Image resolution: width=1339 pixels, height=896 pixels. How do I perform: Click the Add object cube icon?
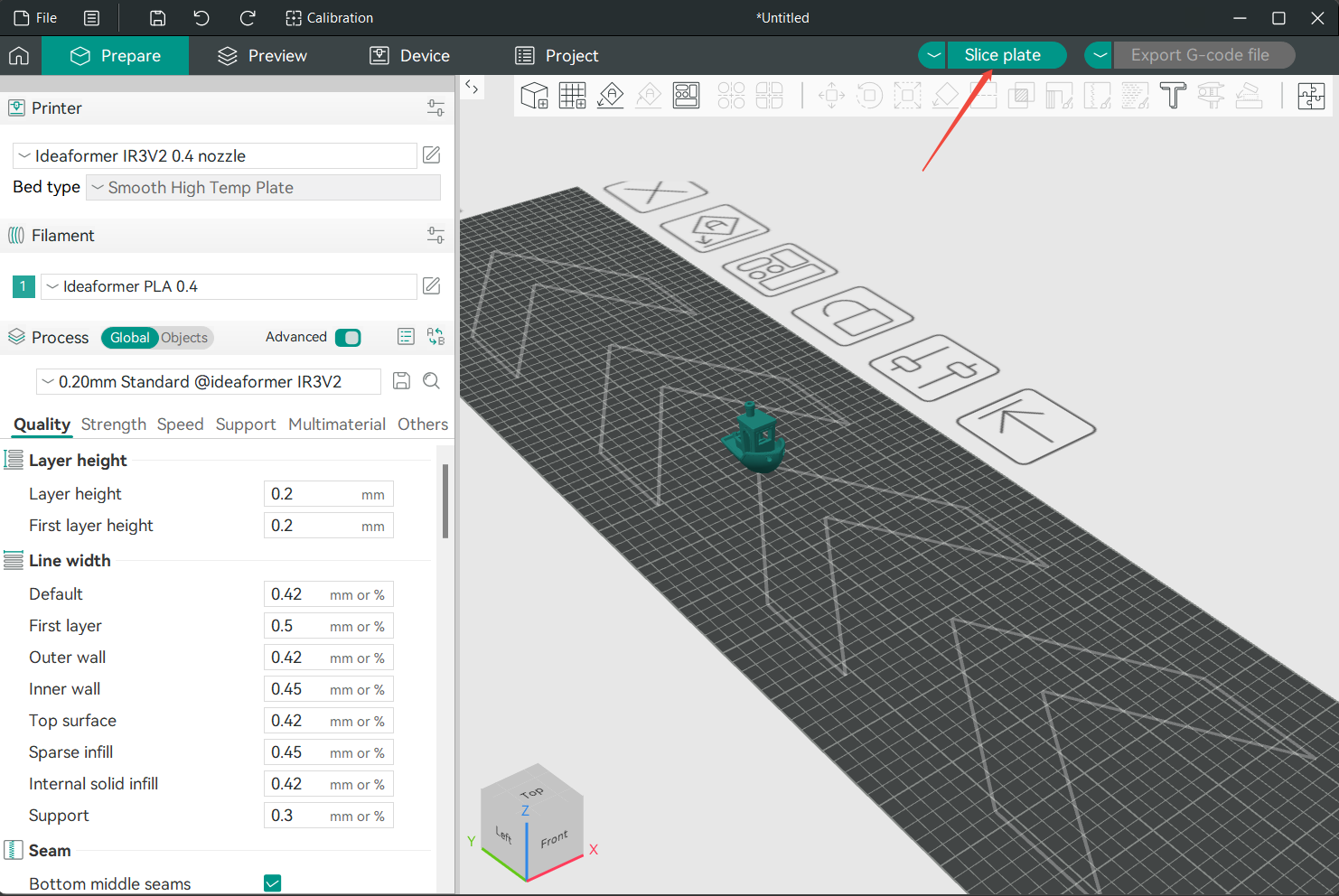535,95
